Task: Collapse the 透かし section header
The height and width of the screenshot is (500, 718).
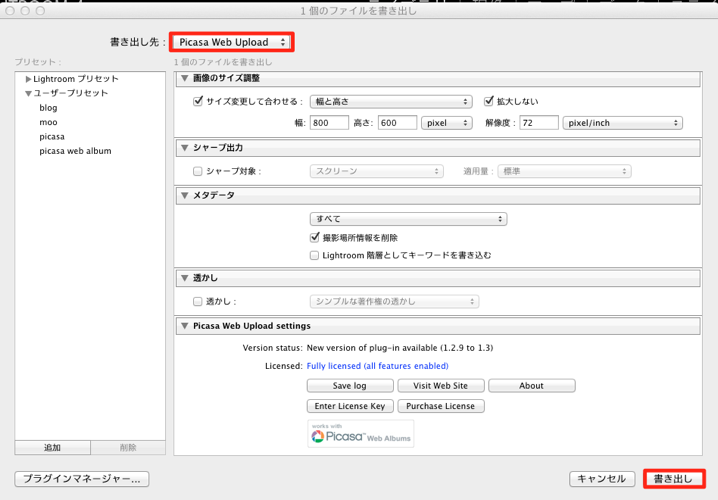Action: point(185,278)
